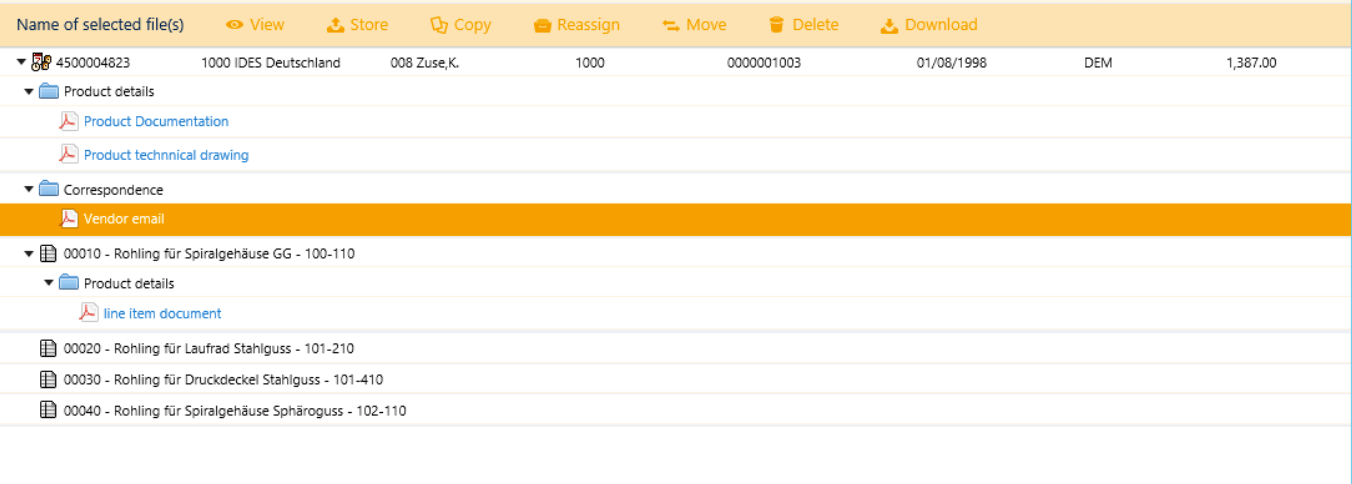
Task: Select 00030 Rohling für Druckdeckel Stahlguss row
Action: (223, 380)
